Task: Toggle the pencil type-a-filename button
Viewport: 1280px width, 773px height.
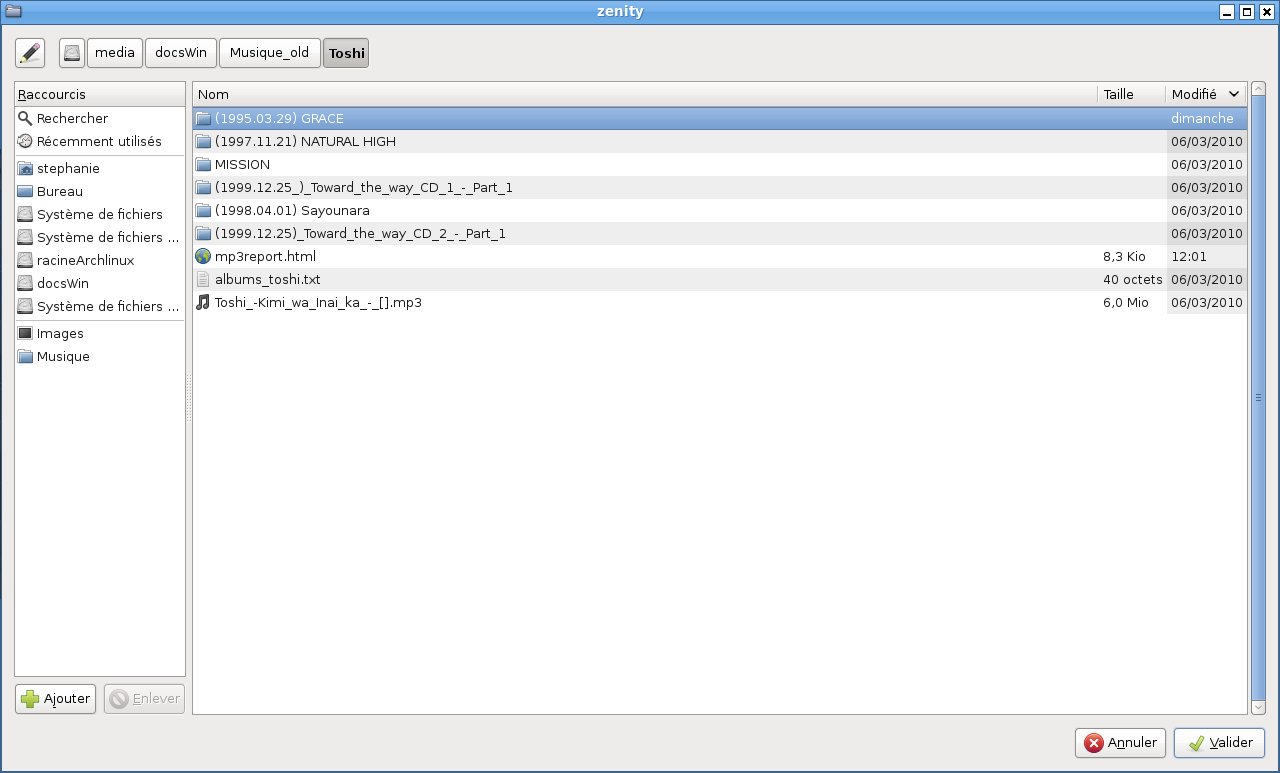Action: (30, 53)
